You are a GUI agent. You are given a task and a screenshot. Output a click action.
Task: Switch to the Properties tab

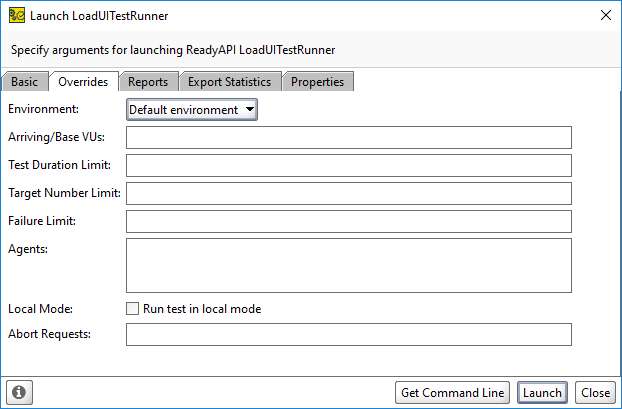tap(317, 82)
